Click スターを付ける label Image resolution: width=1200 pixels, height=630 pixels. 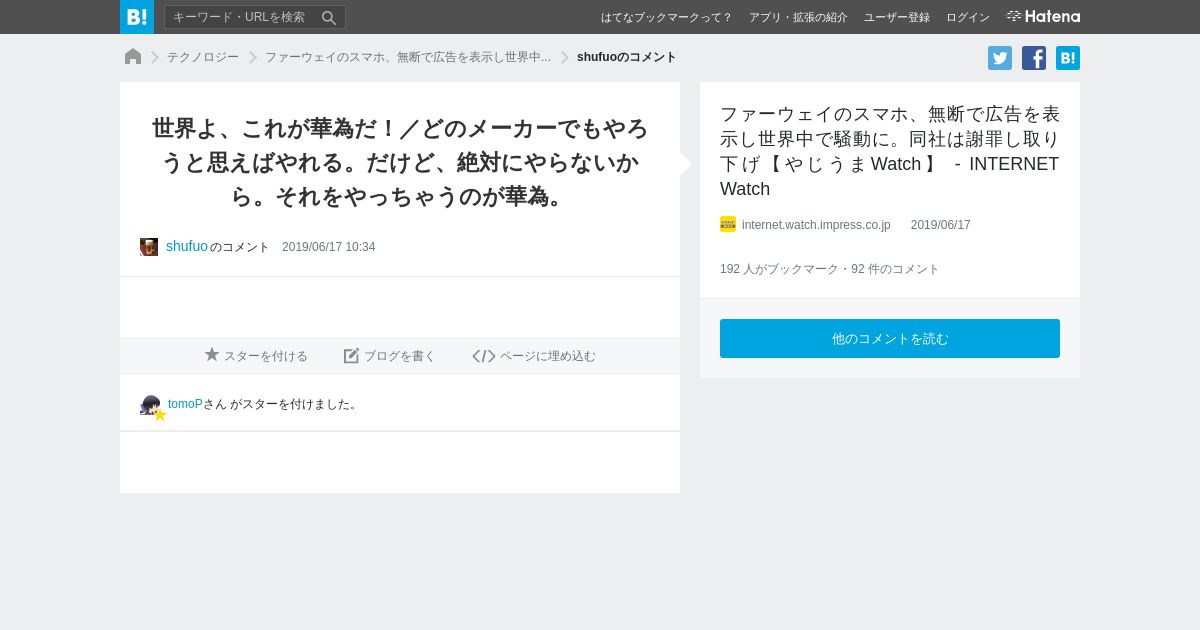point(266,356)
